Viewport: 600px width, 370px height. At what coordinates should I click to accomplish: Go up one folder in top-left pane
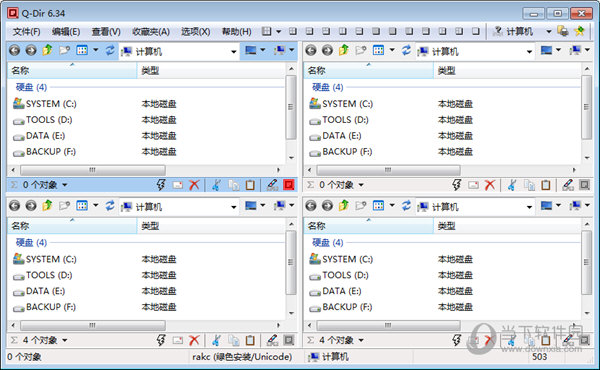coord(47,50)
